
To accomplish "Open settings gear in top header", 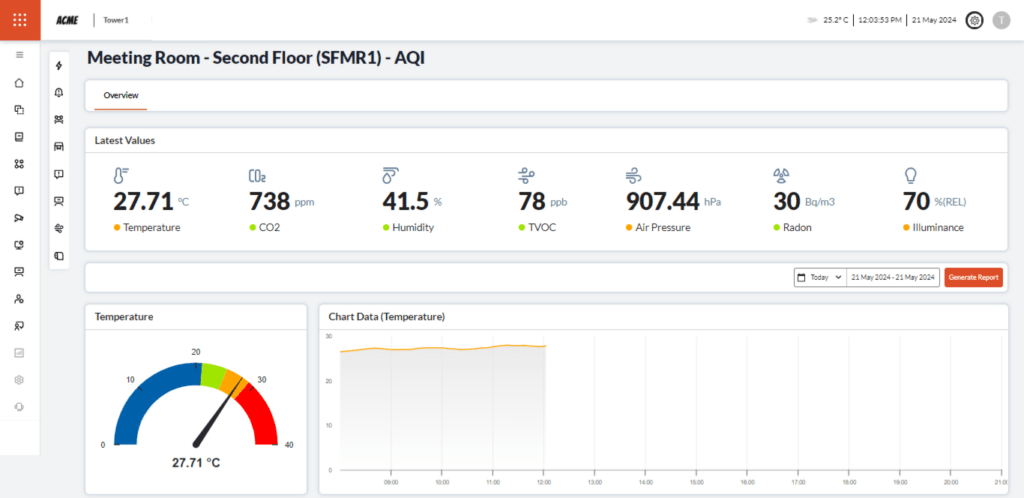I will click(974, 20).
